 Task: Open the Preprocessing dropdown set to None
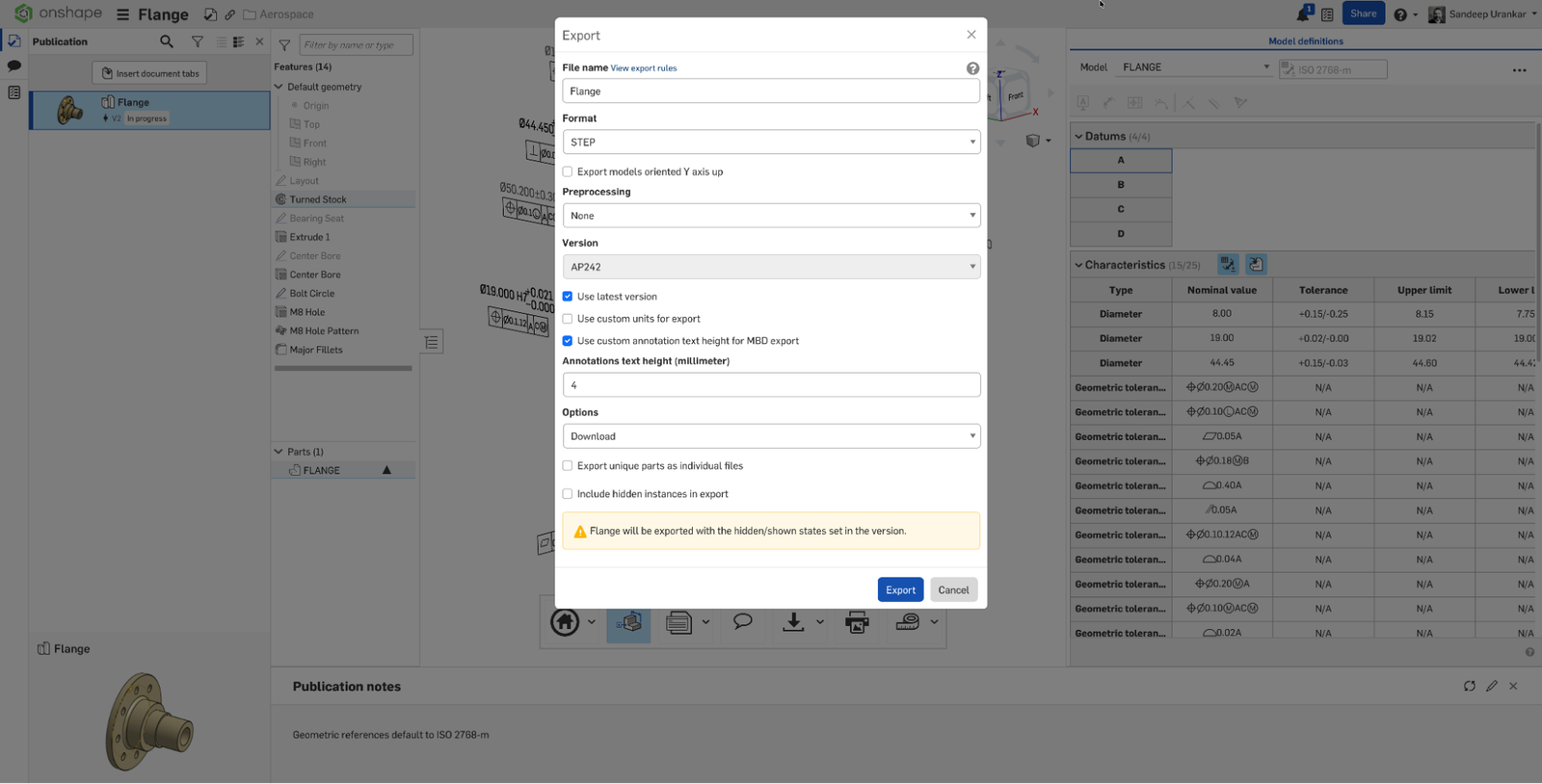point(771,216)
